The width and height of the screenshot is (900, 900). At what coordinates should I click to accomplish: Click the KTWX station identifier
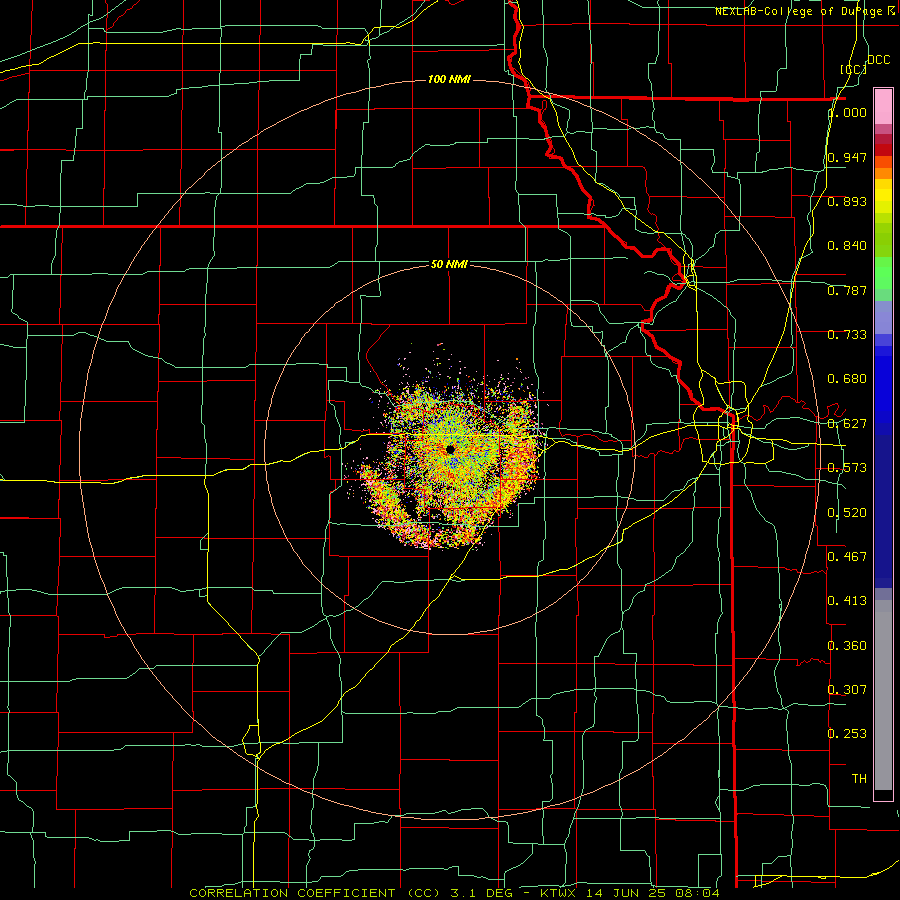click(558, 893)
